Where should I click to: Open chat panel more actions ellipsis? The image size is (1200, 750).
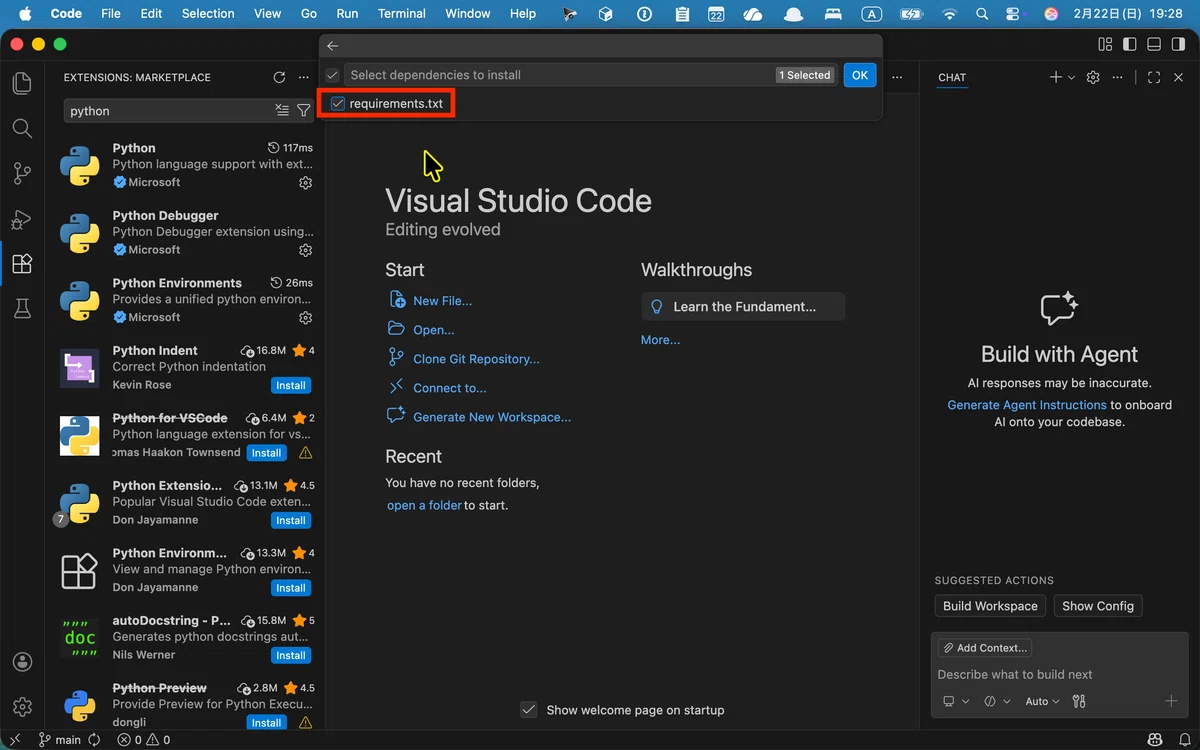tap(1118, 77)
